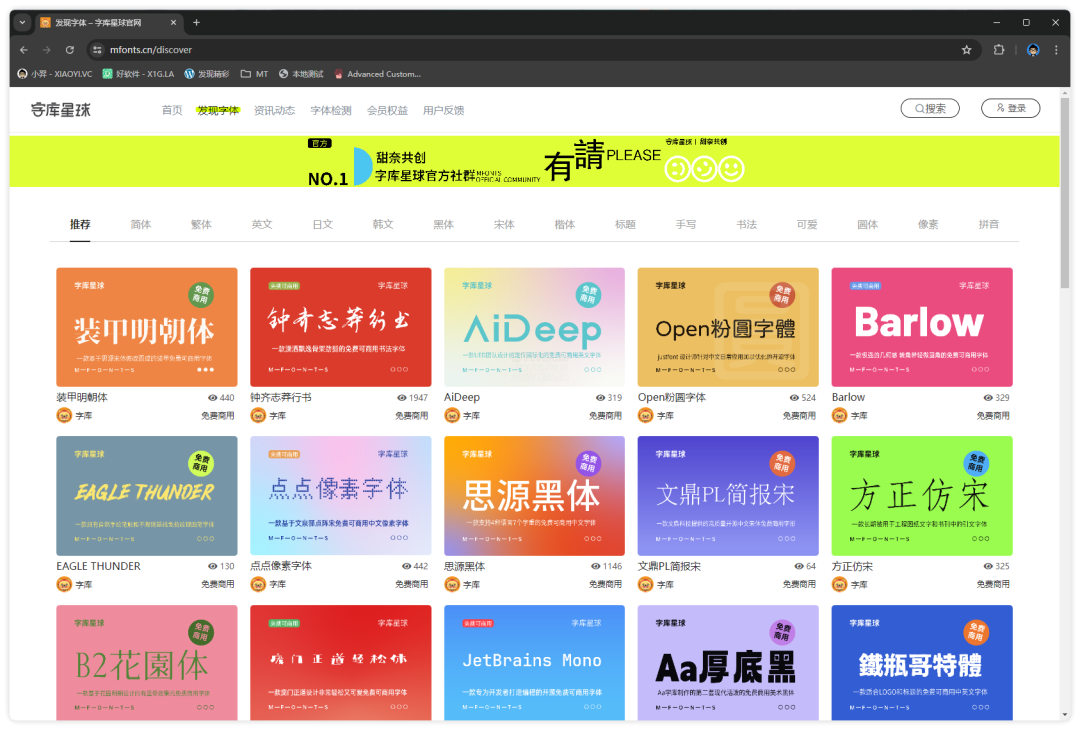Screen dimensions: 1080x730
Task: Click the views eye icon for 思源黑体
Action: click(596, 566)
